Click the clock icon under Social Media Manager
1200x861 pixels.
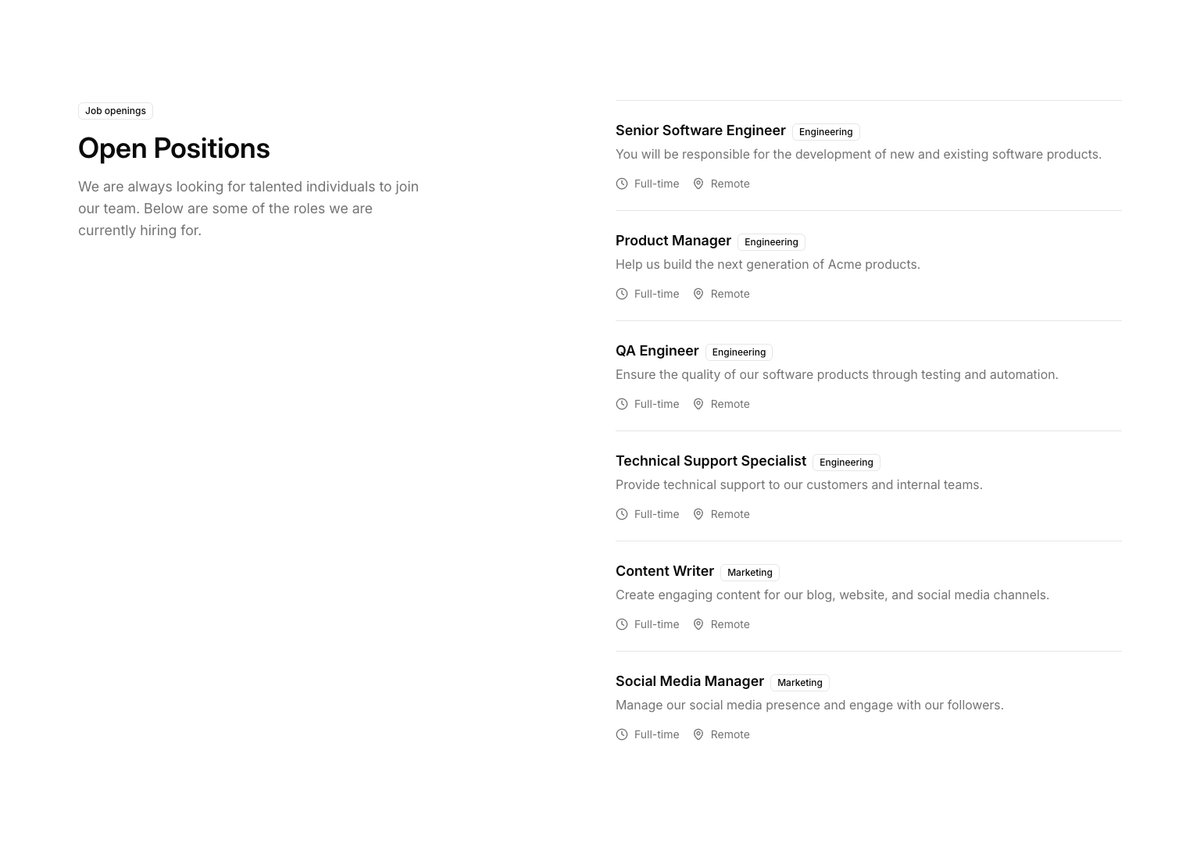pos(622,734)
